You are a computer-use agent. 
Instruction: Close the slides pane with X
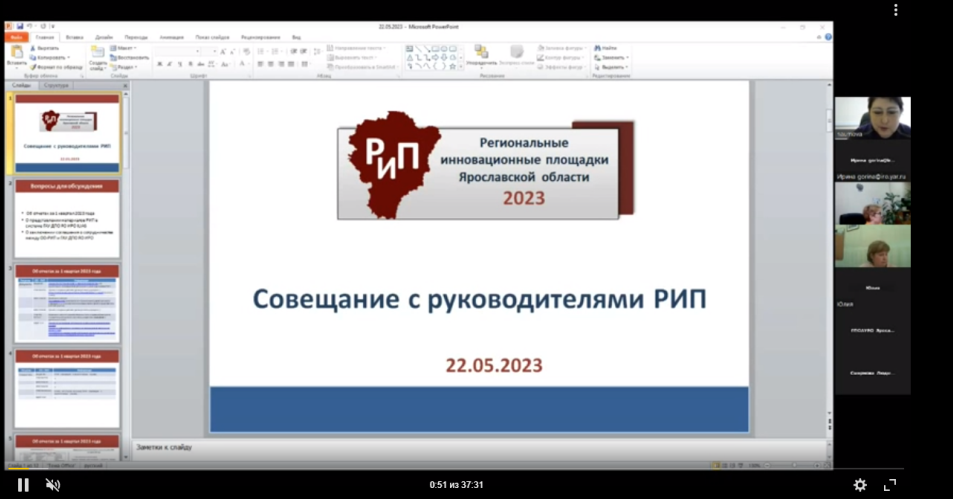point(125,86)
